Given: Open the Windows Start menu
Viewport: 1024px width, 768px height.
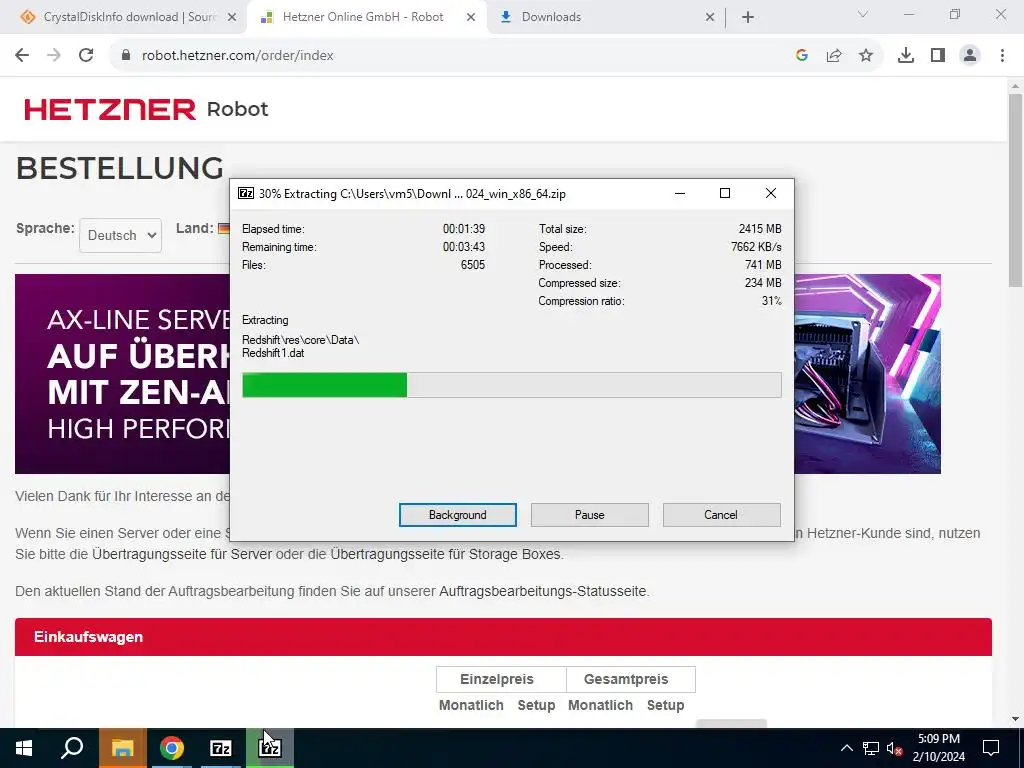Looking at the screenshot, I should click(x=24, y=748).
